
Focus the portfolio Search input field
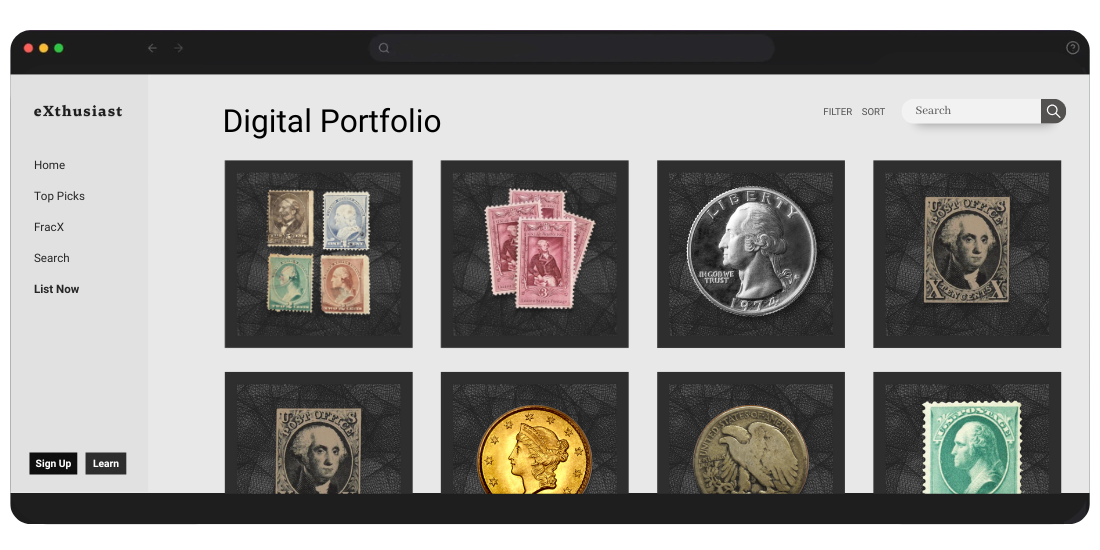pos(972,111)
